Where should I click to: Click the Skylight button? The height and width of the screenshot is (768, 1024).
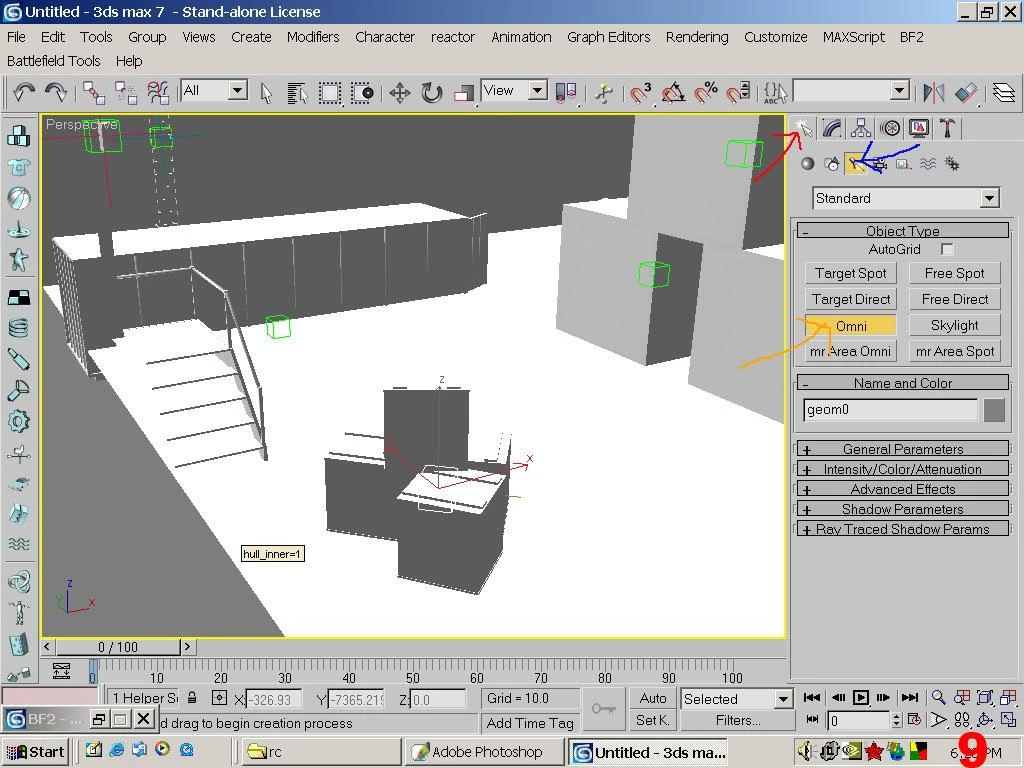tap(954, 325)
